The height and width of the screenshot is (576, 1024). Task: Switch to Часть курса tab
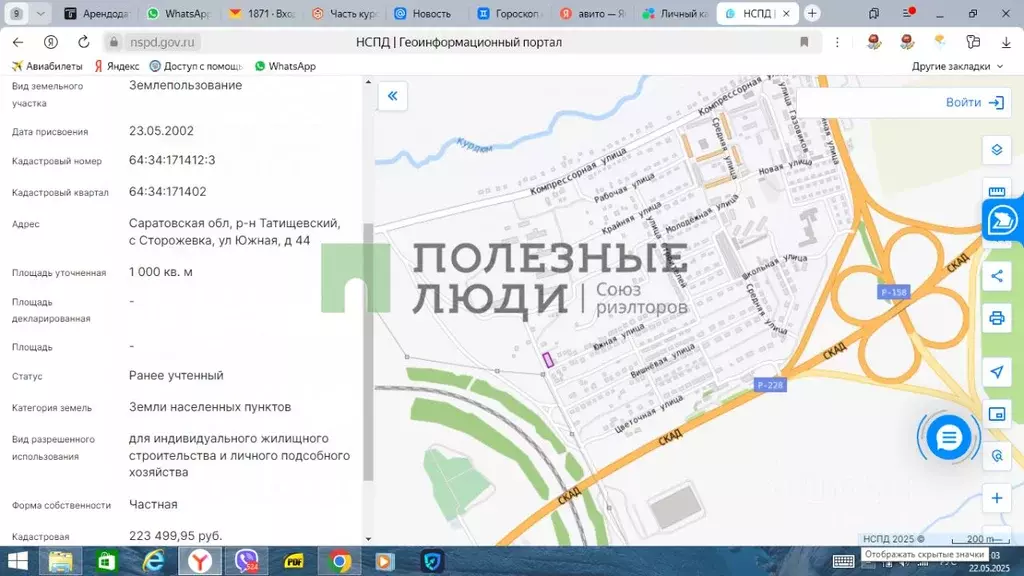pyautogui.click(x=344, y=13)
